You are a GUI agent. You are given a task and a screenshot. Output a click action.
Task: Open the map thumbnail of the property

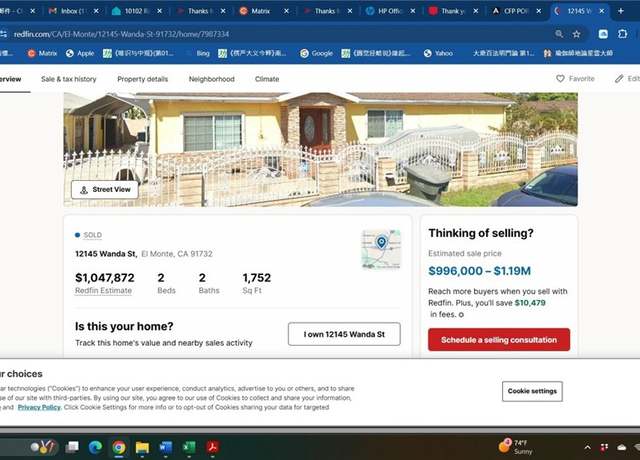(381, 249)
